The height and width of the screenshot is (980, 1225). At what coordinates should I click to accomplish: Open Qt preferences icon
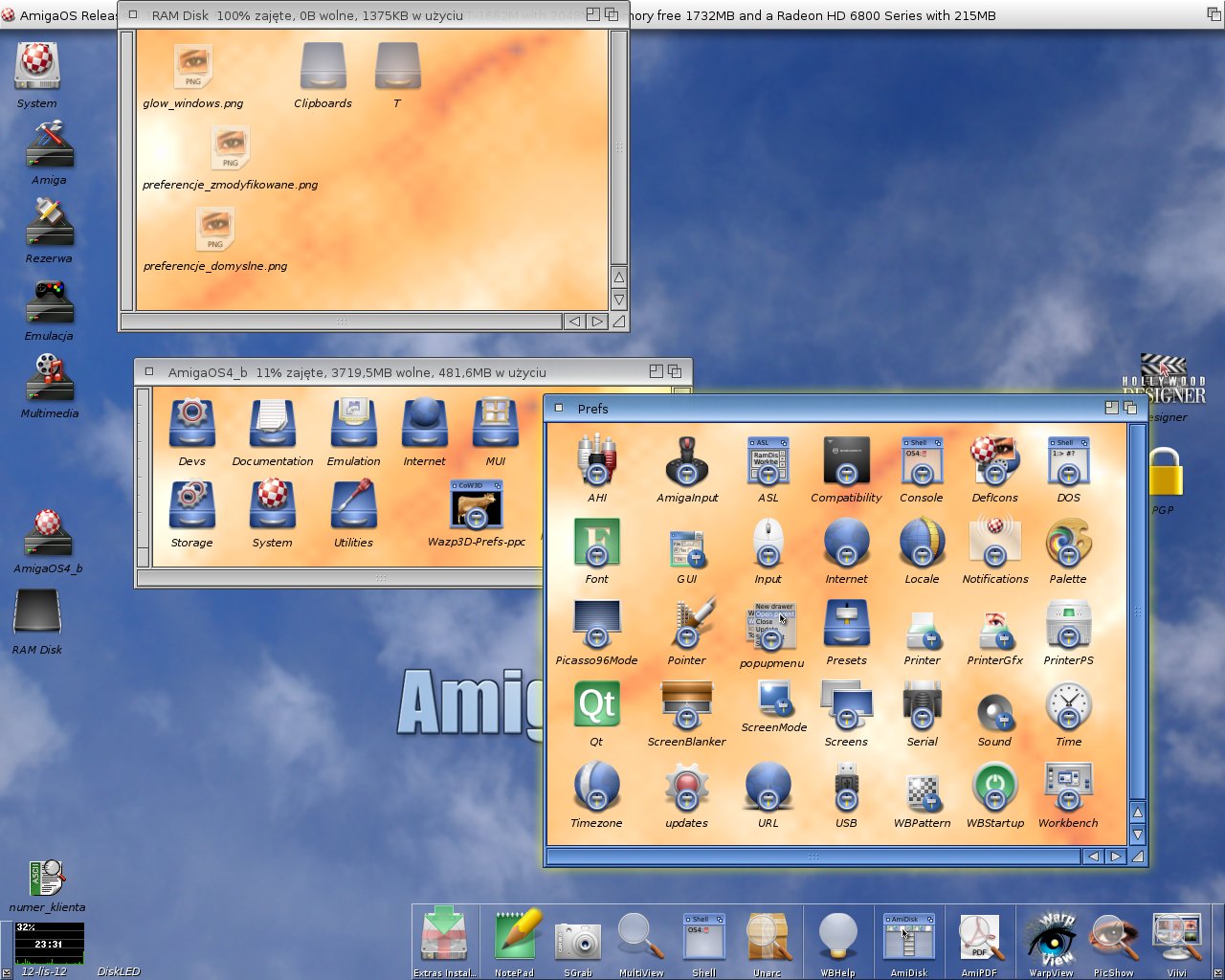click(596, 705)
